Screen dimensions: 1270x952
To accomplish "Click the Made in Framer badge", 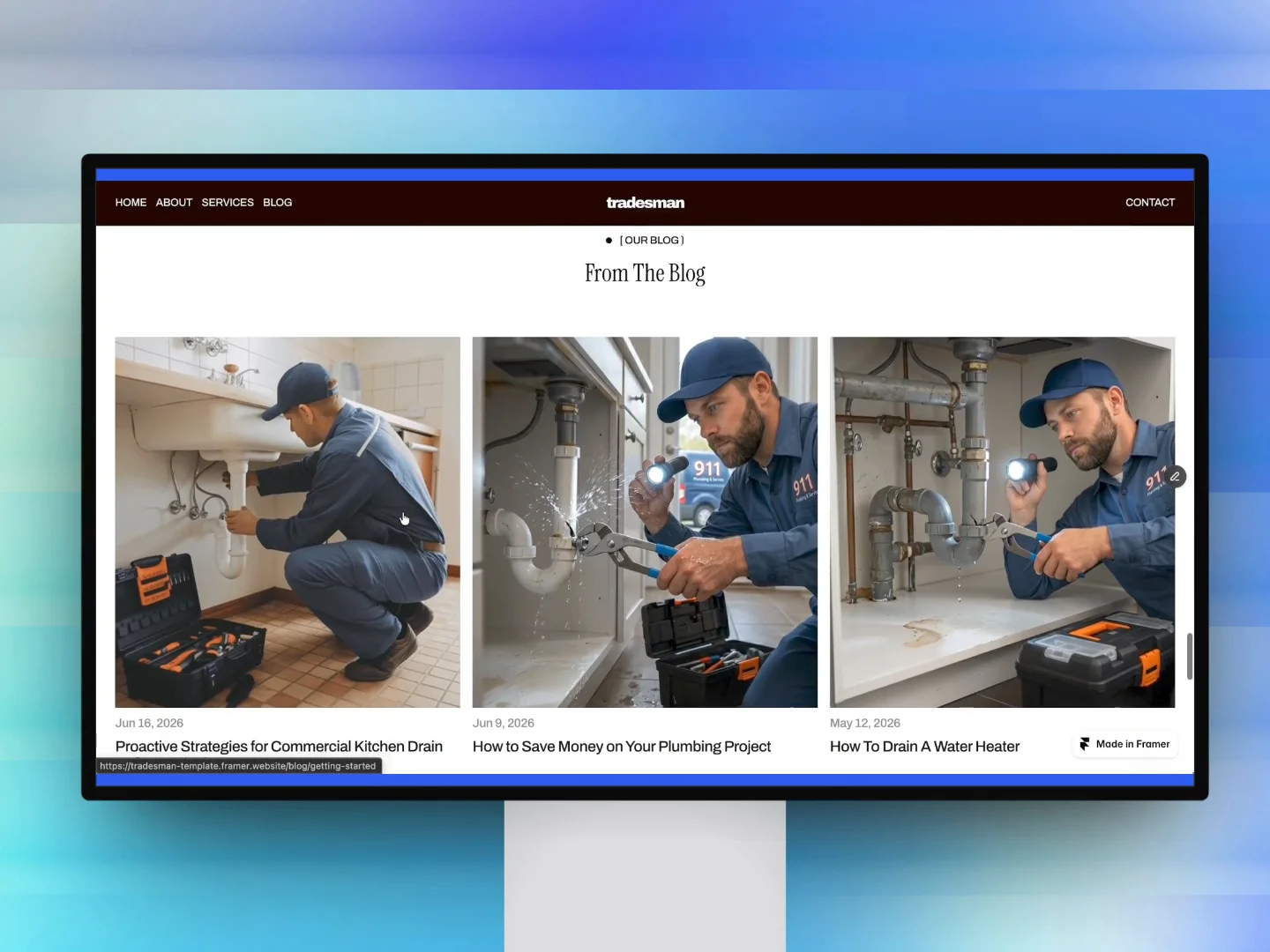I will (1124, 744).
